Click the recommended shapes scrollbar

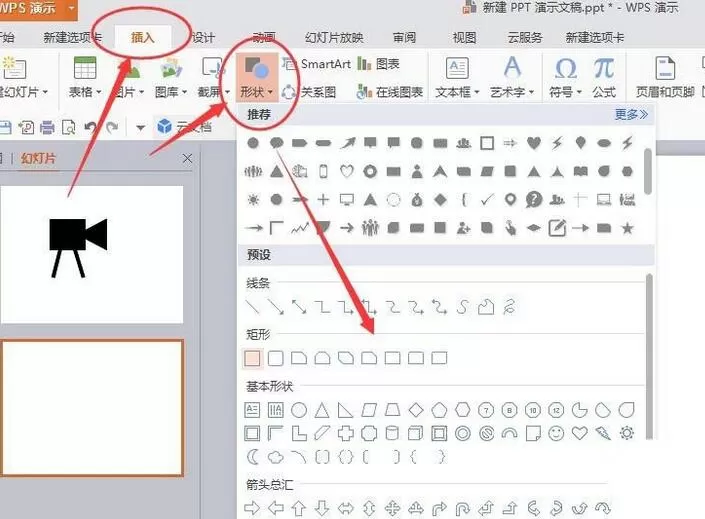coord(648,171)
